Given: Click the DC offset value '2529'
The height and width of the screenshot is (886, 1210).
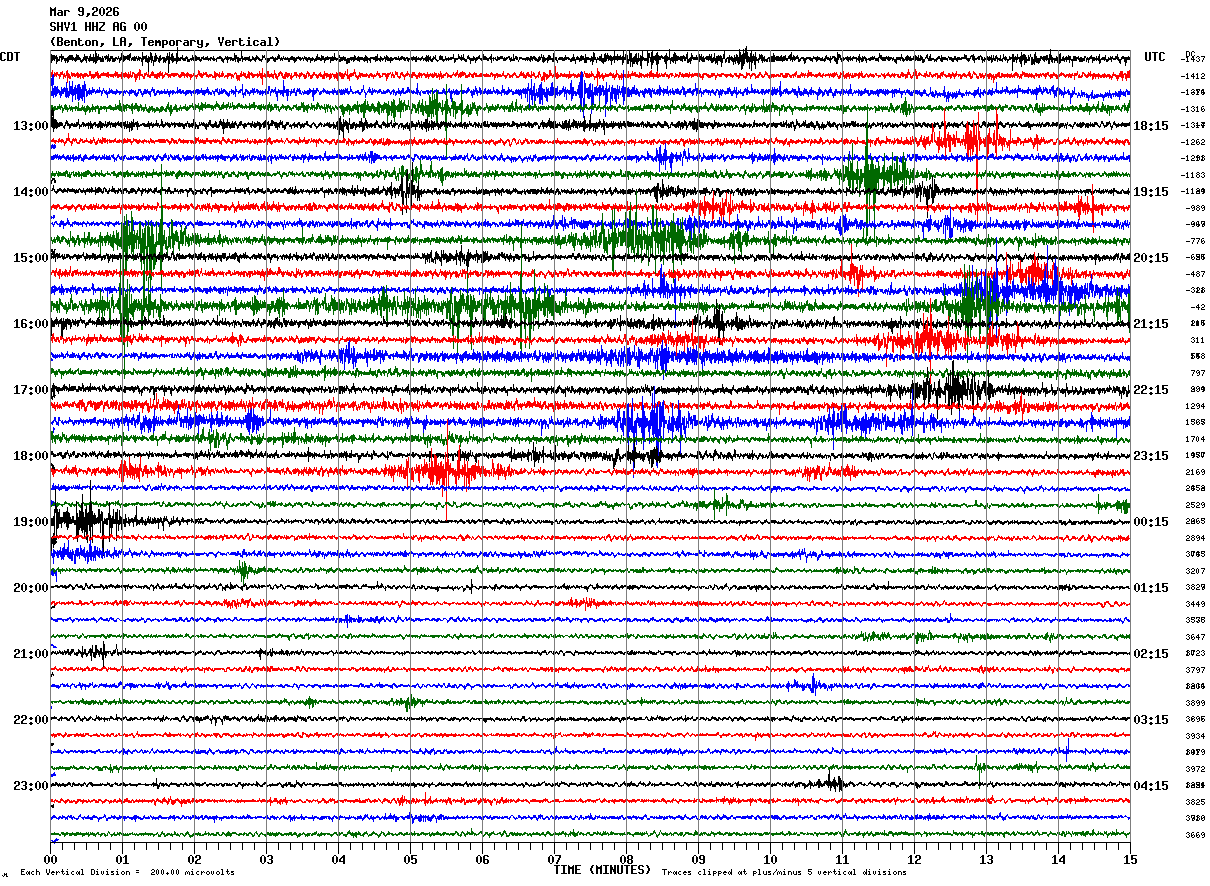Looking at the screenshot, I should tap(1195, 505).
